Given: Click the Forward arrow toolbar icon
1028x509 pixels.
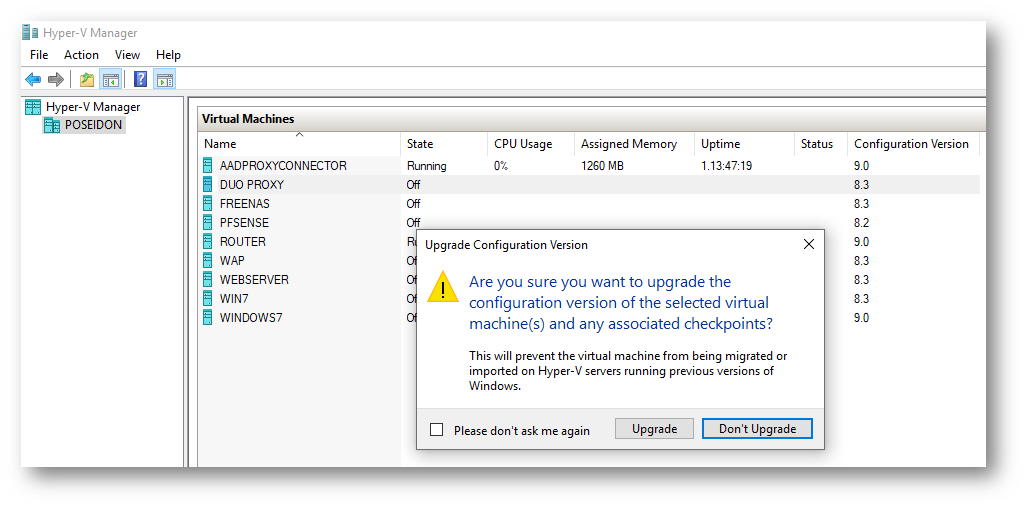Looking at the screenshot, I should pyautogui.click(x=55, y=80).
